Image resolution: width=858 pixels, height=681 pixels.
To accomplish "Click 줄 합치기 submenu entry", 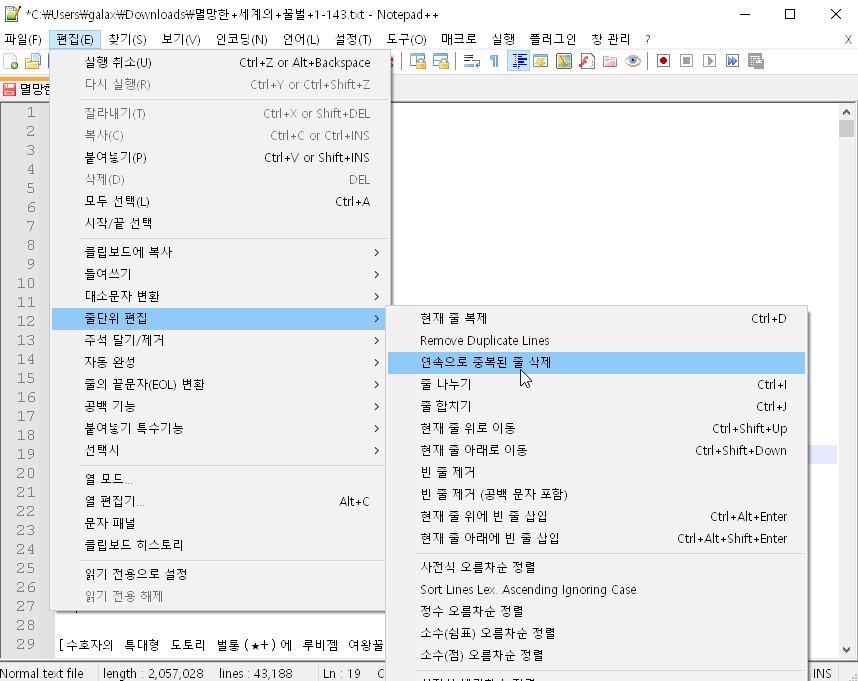I will 596,406.
